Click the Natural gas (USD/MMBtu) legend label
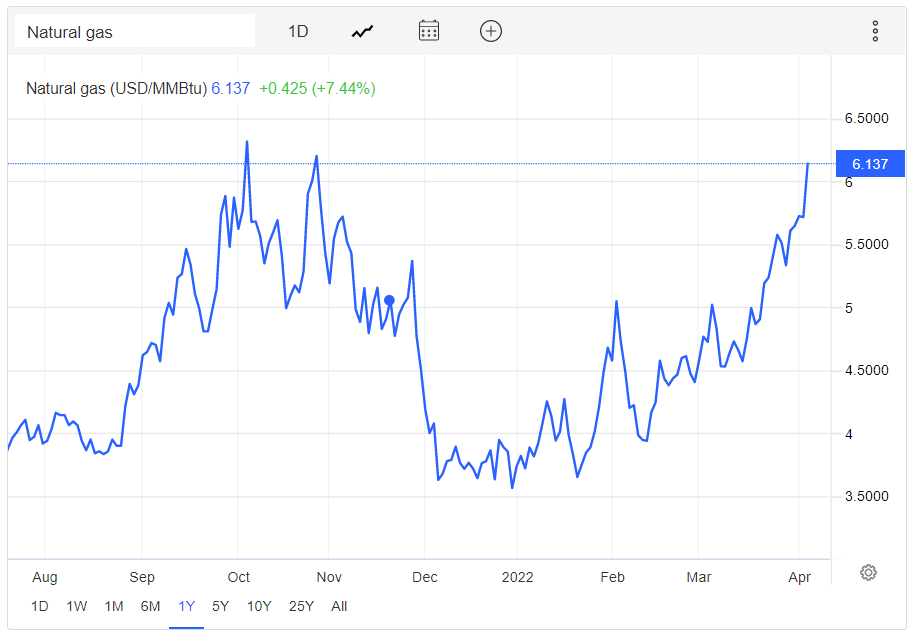Viewport: 915px width, 643px height. [117, 89]
